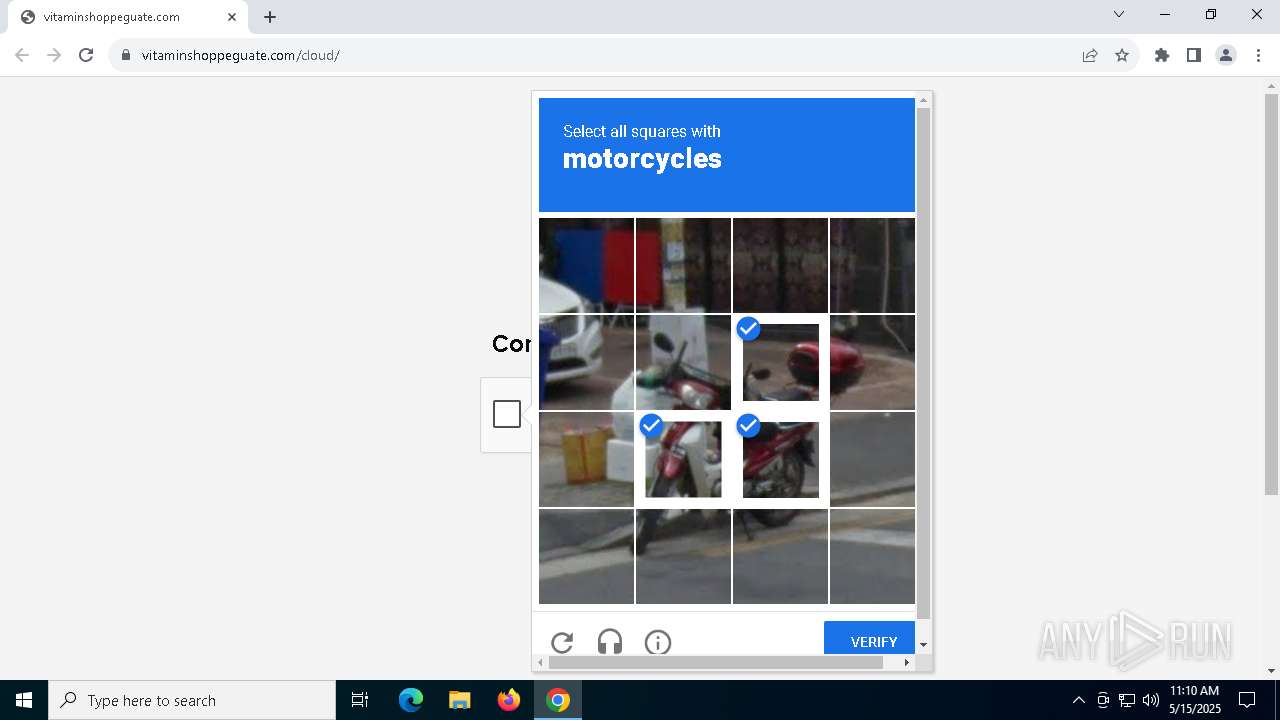This screenshot has width=1280, height=720.
Task: Switch to Chrome taskbar icon
Action: tap(558, 700)
